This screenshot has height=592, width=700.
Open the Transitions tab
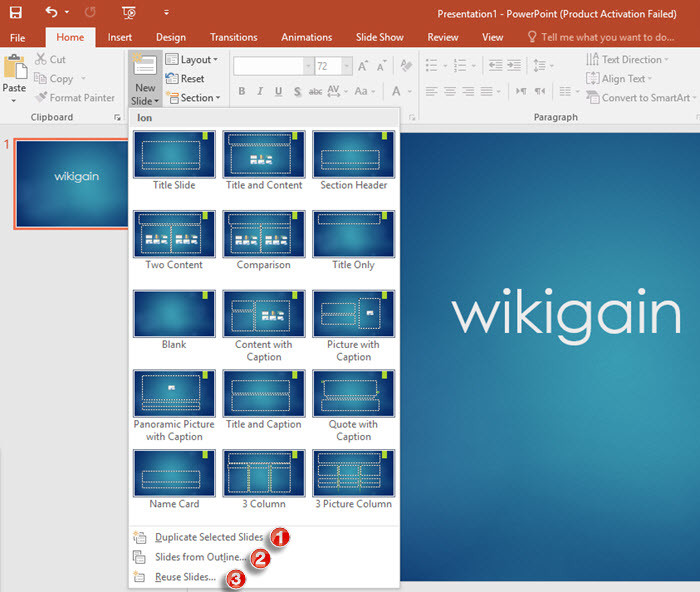[x=233, y=38]
